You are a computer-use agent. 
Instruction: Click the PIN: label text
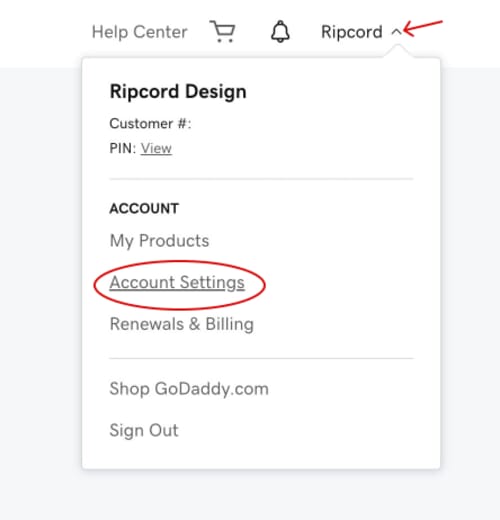pyautogui.click(x=123, y=148)
